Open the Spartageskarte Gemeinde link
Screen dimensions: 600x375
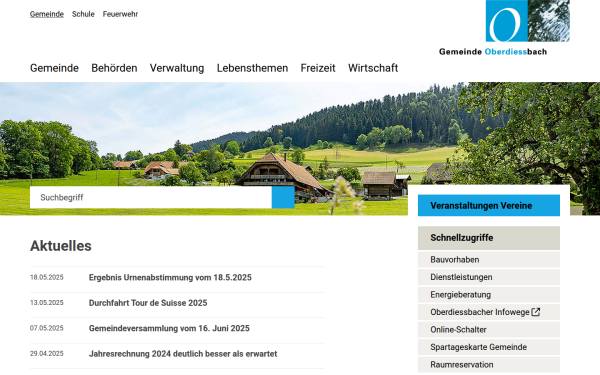[489, 347]
